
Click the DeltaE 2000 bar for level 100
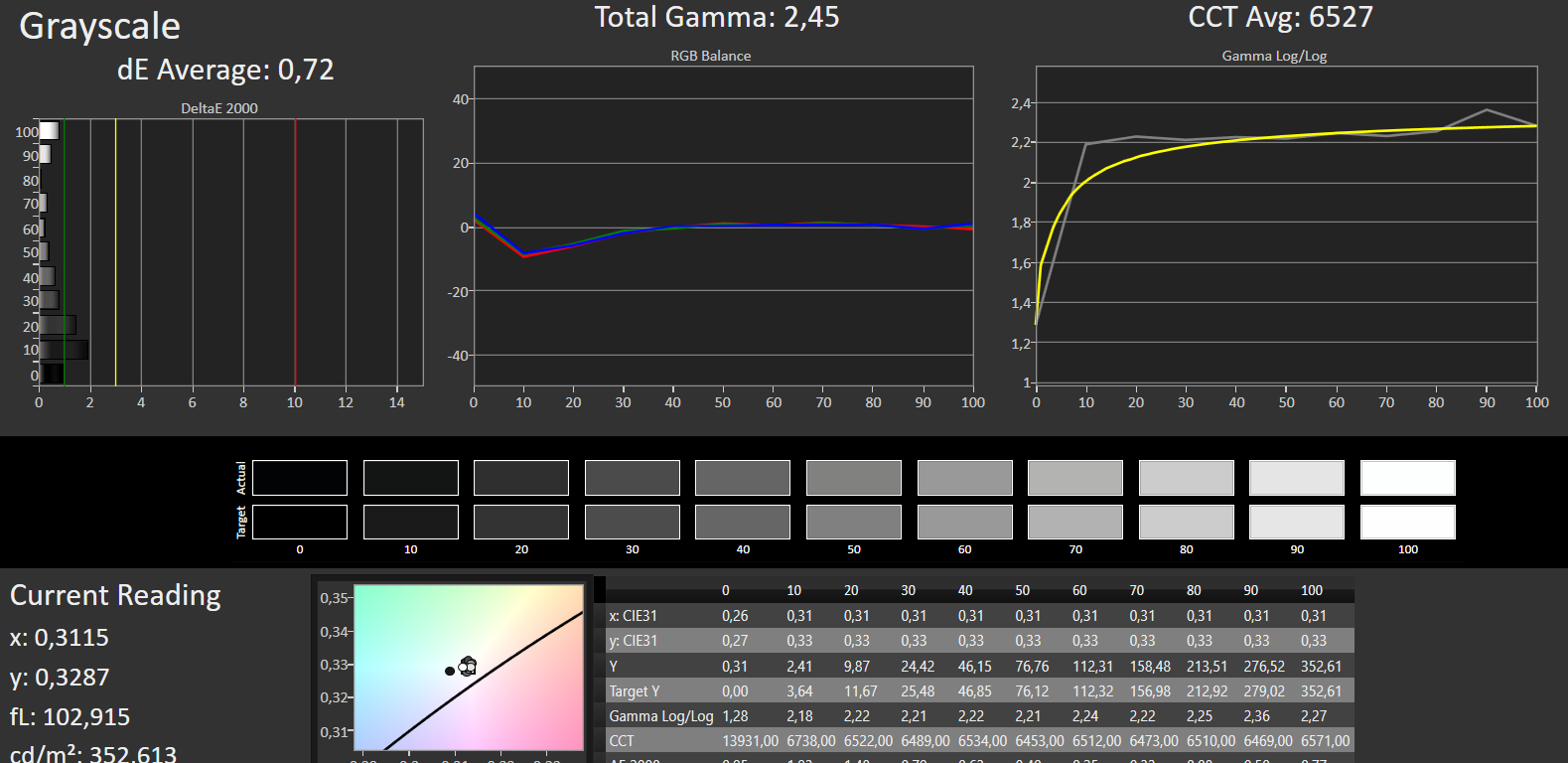point(50,131)
